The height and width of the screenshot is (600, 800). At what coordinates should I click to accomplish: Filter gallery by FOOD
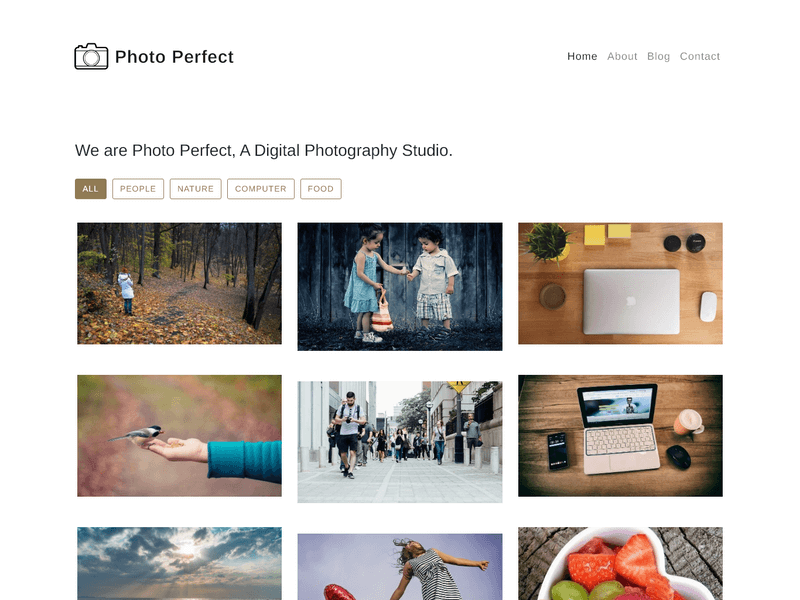point(320,189)
